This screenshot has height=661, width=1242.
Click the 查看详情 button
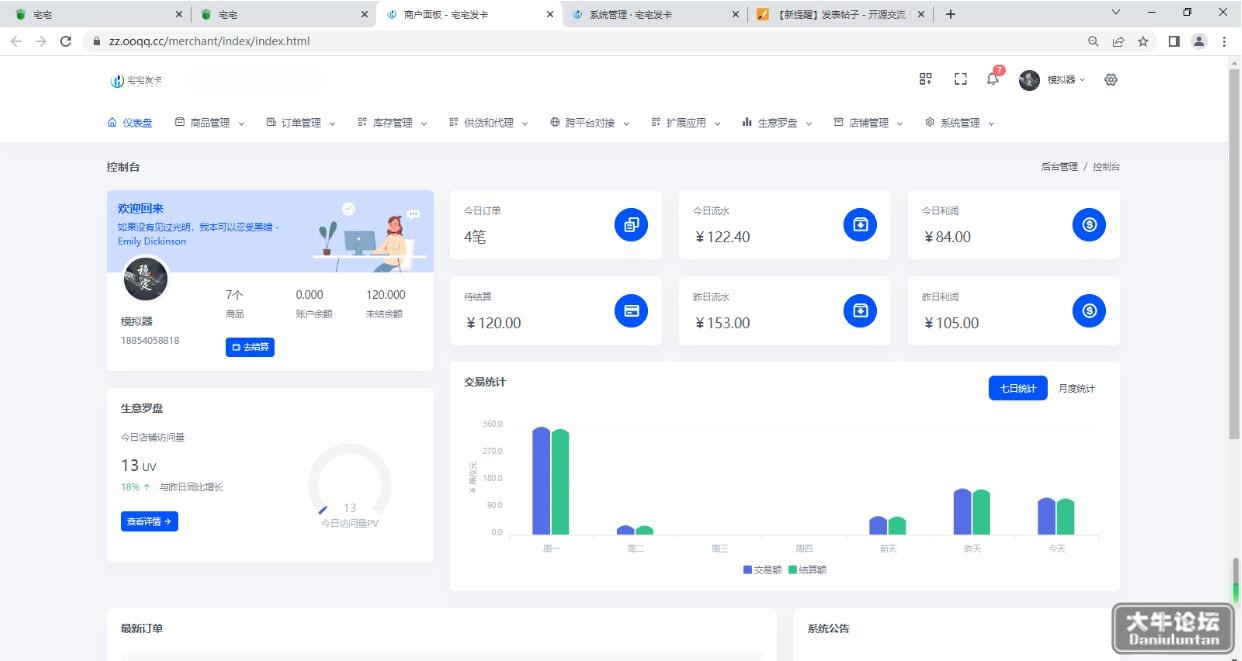pyautogui.click(x=149, y=521)
